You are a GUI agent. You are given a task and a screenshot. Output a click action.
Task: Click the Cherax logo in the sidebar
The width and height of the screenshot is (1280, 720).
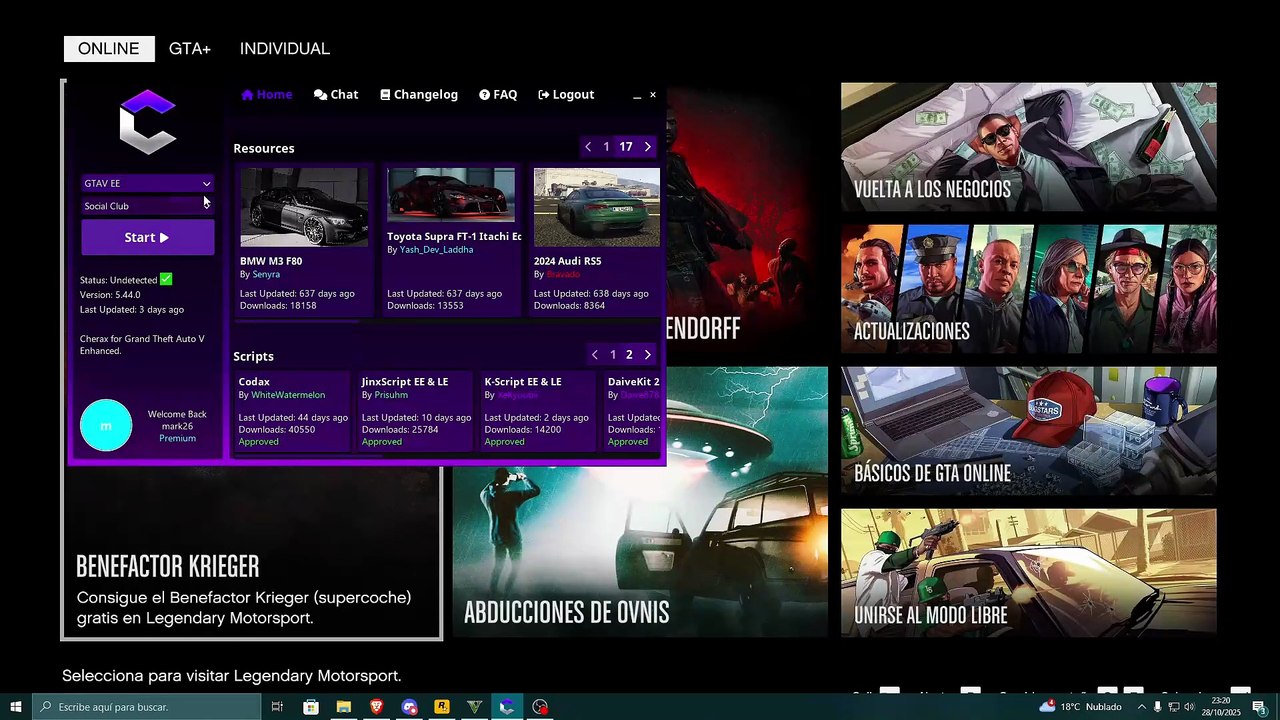click(147, 122)
